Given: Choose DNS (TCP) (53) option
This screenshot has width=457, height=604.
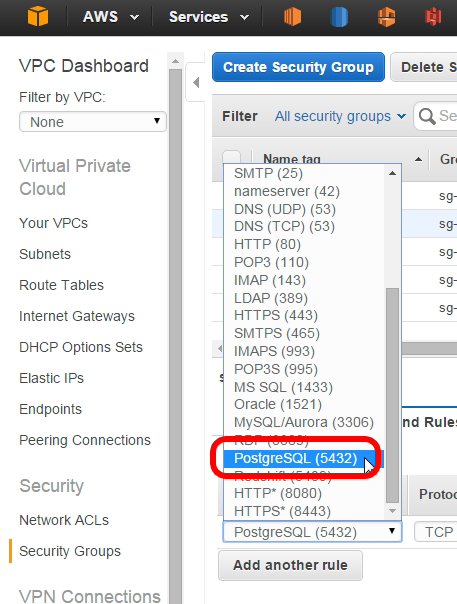Looking at the screenshot, I should [305, 226].
